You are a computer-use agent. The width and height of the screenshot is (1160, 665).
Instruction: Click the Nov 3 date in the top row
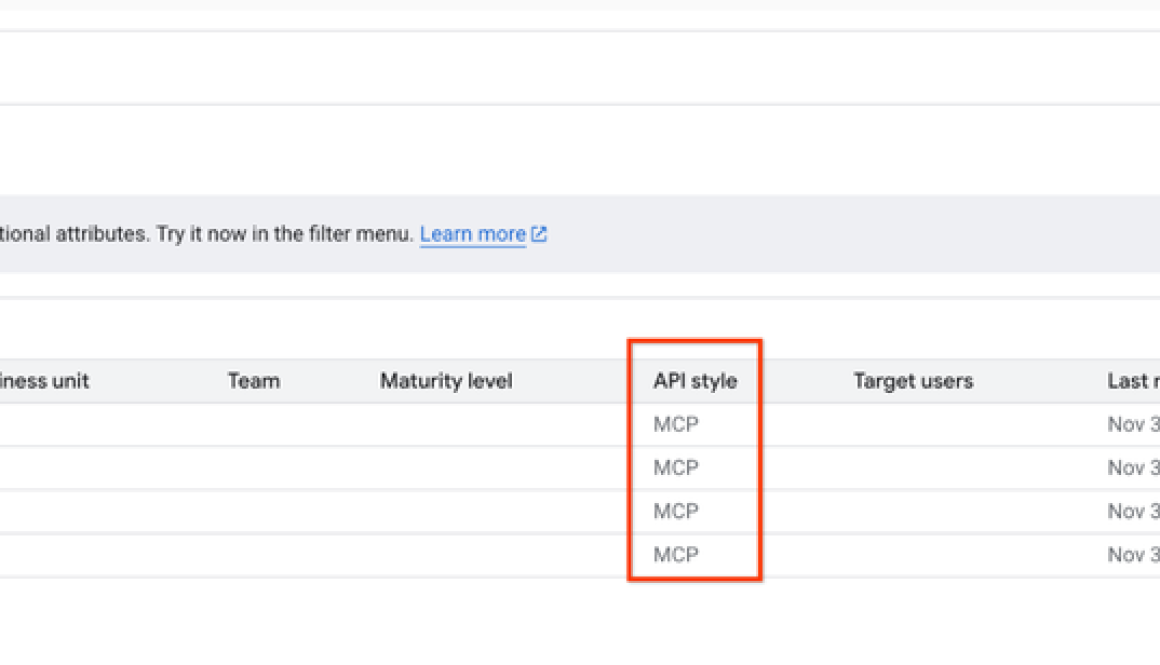(1135, 424)
